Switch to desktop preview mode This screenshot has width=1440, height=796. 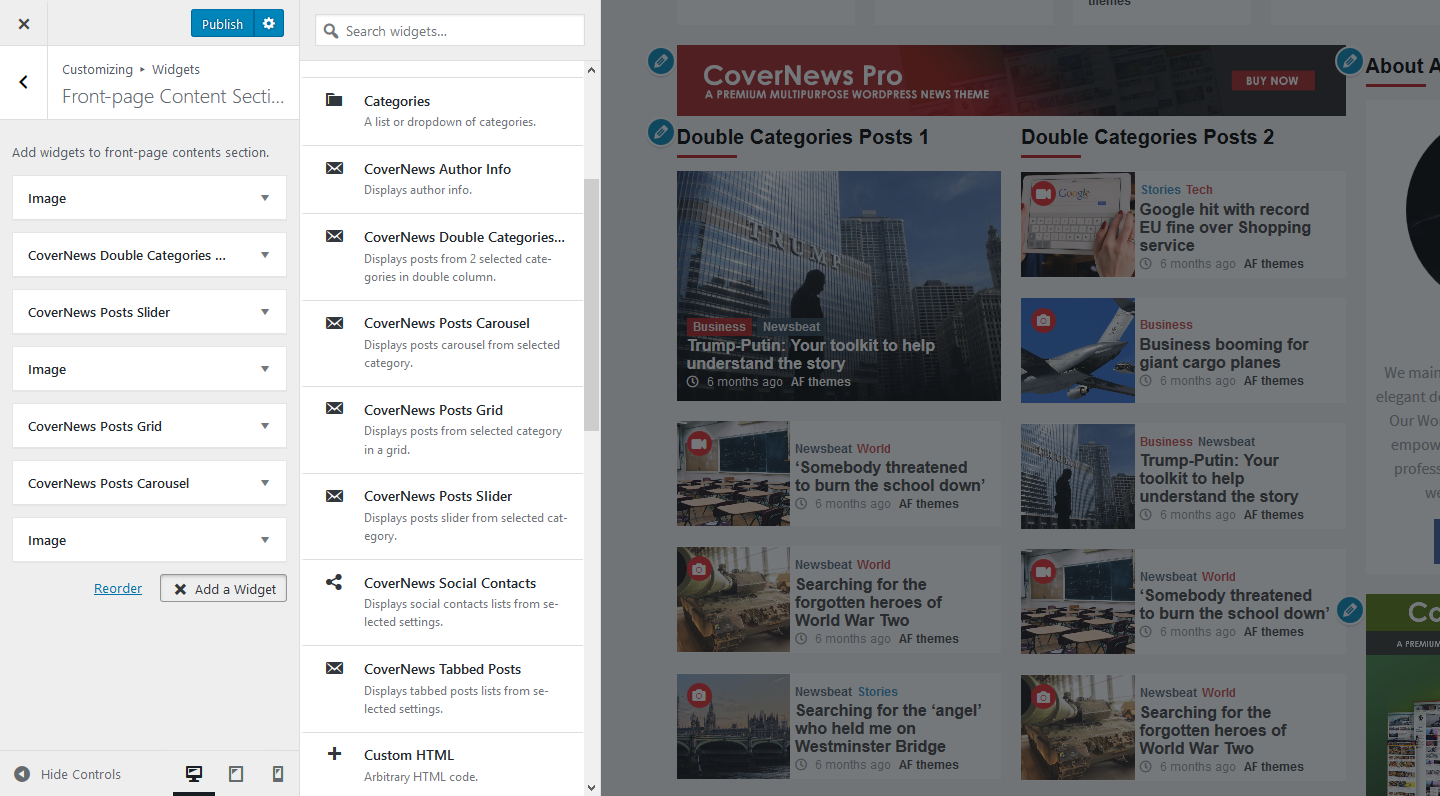tap(194, 774)
